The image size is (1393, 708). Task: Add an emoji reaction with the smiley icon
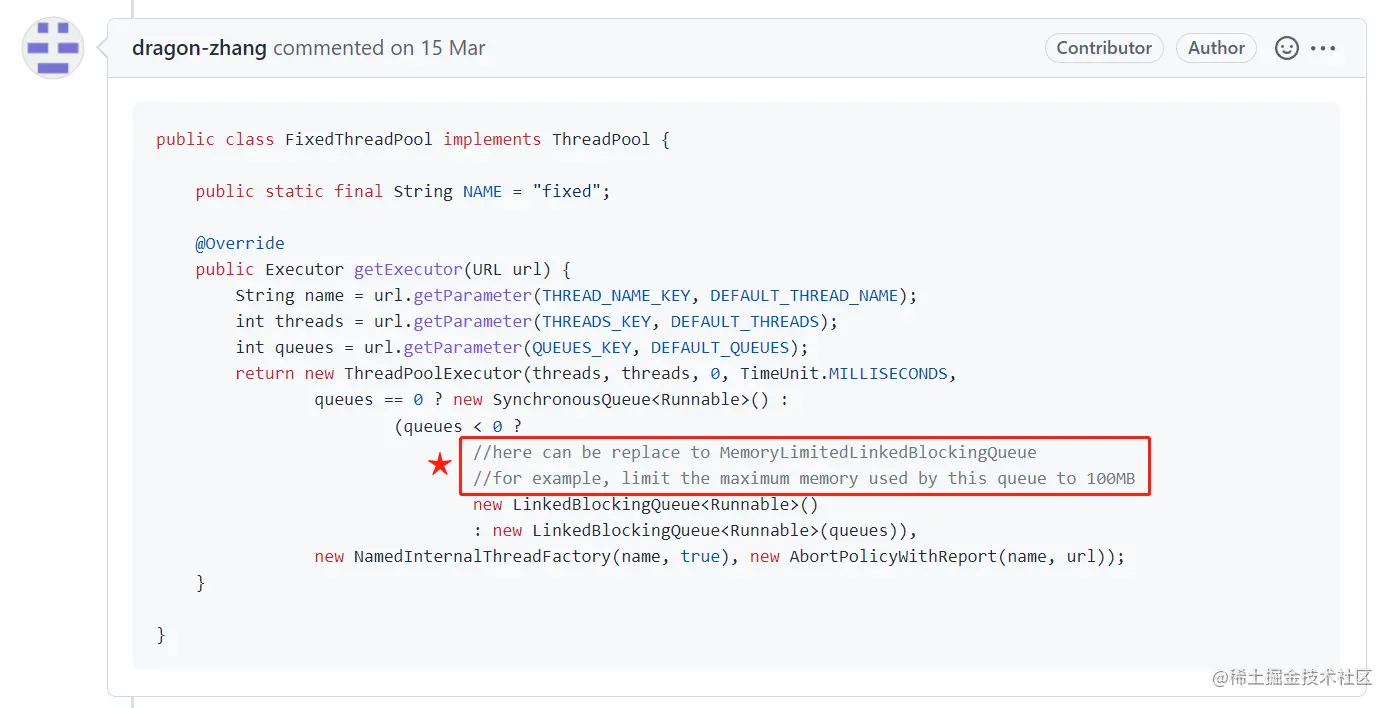1286,48
